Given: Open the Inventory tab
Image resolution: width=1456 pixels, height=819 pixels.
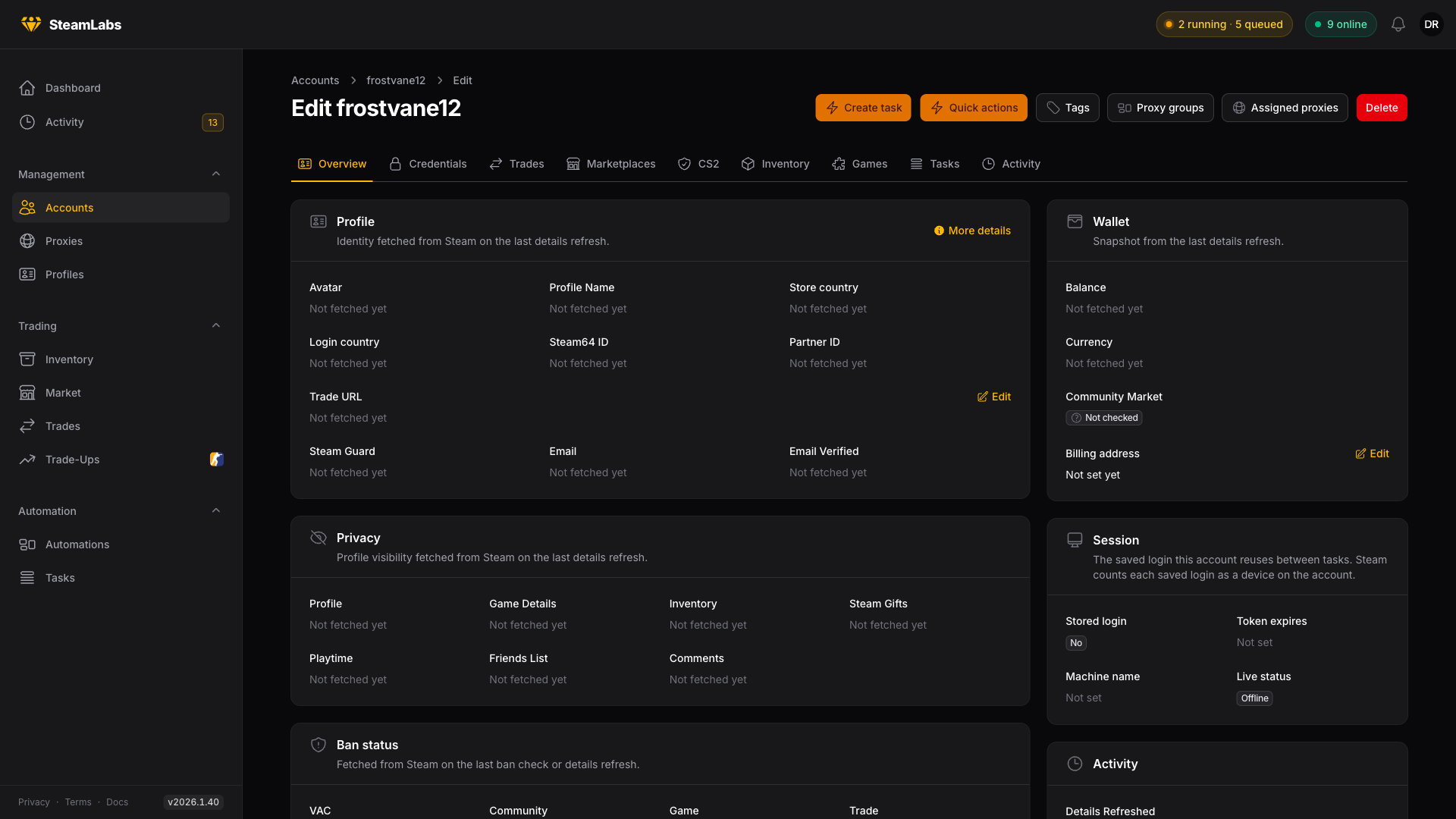Looking at the screenshot, I should pyautogui.click(x=775, y=164).
